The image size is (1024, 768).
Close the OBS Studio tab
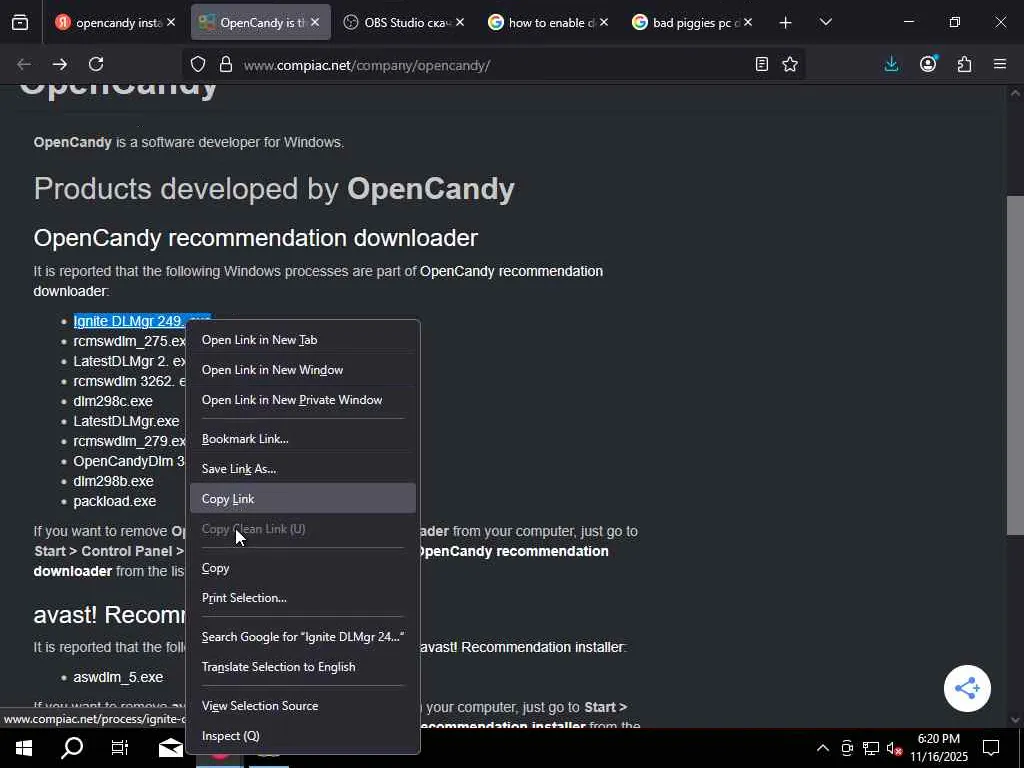tap(460, 22)
